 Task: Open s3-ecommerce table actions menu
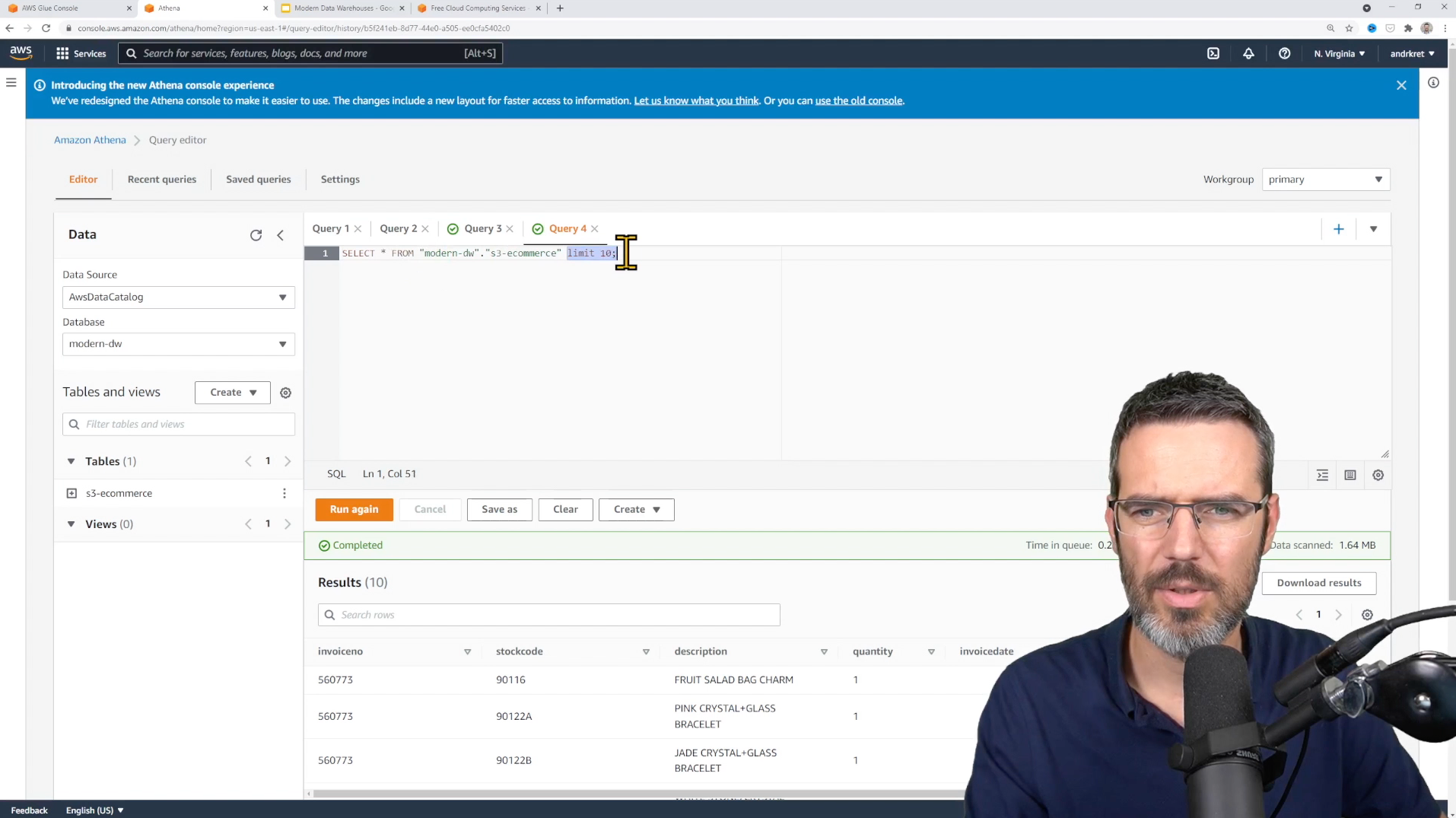point(285,493)
